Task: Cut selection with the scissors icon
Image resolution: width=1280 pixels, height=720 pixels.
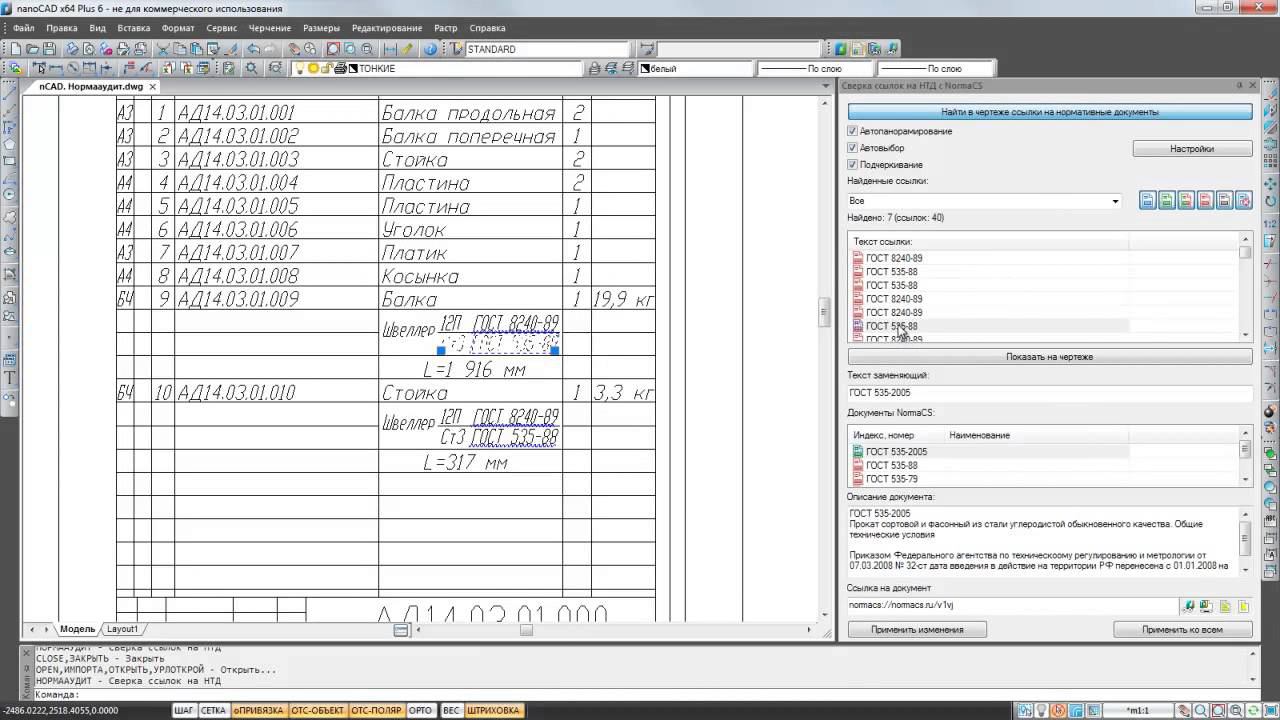Action: coord(164,49)
